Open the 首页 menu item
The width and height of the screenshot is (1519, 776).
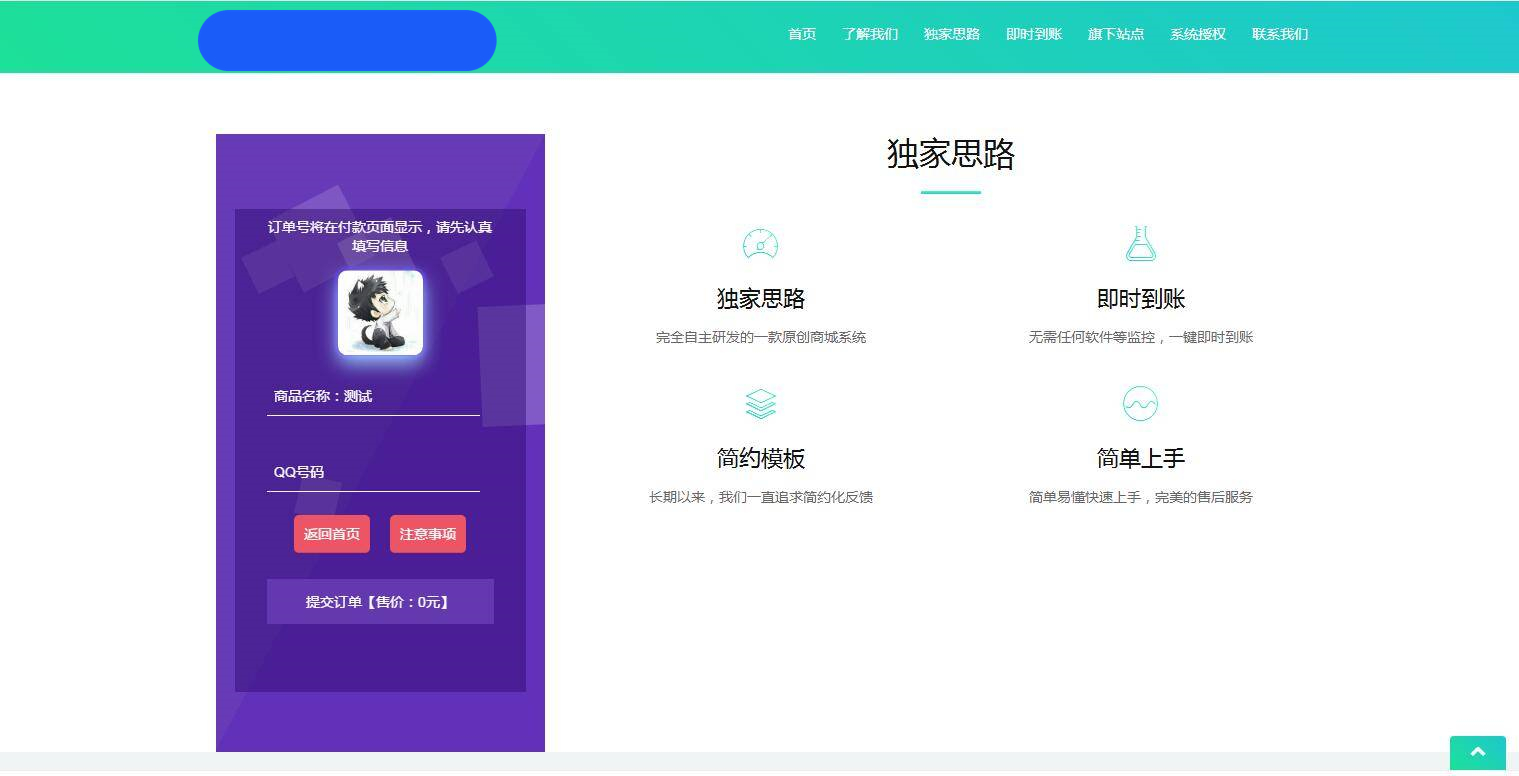point(801,34)
